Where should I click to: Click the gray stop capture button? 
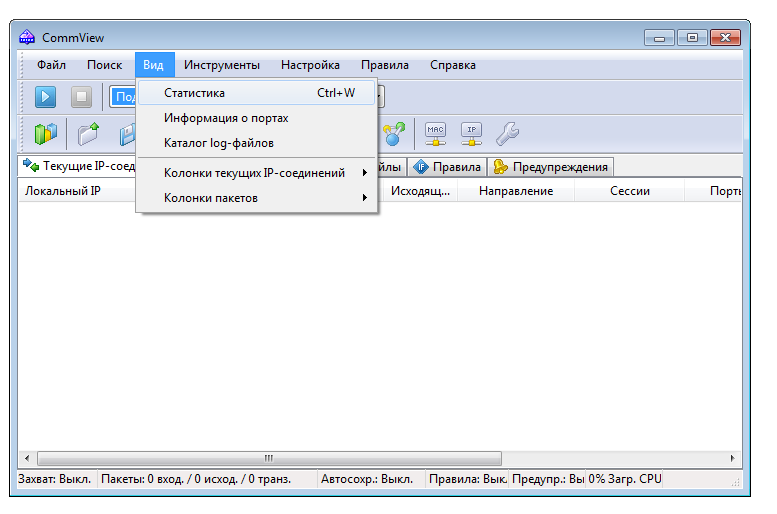tap(81, 96)
